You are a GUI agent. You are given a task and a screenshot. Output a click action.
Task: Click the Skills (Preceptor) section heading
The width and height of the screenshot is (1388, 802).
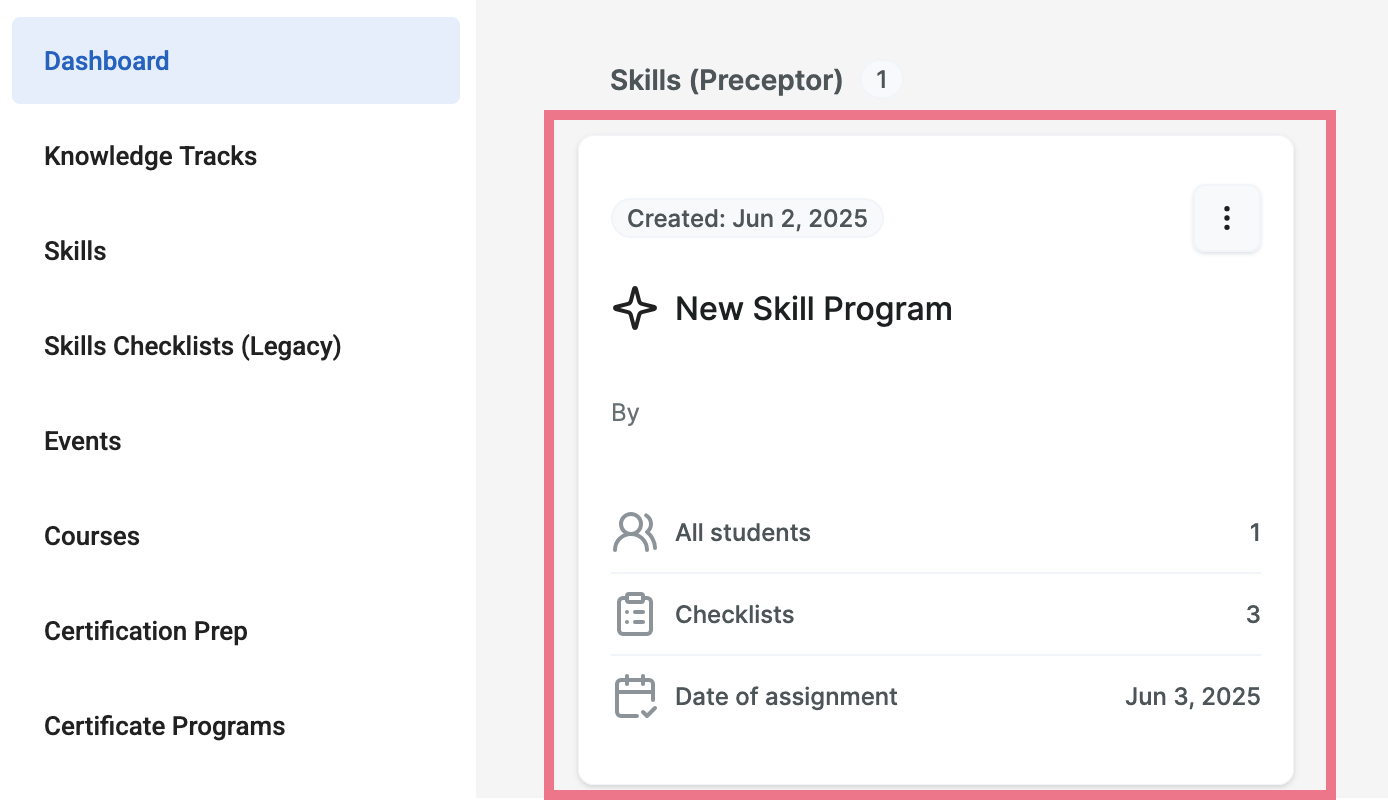pos(727,80)
